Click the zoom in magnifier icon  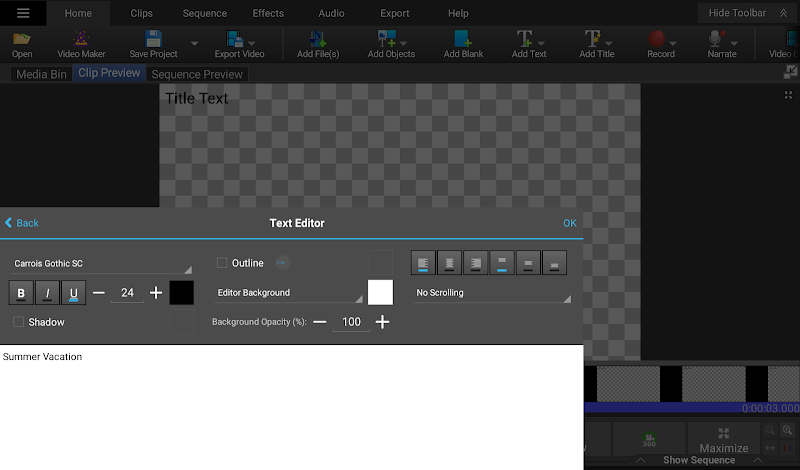pos(788,430)
